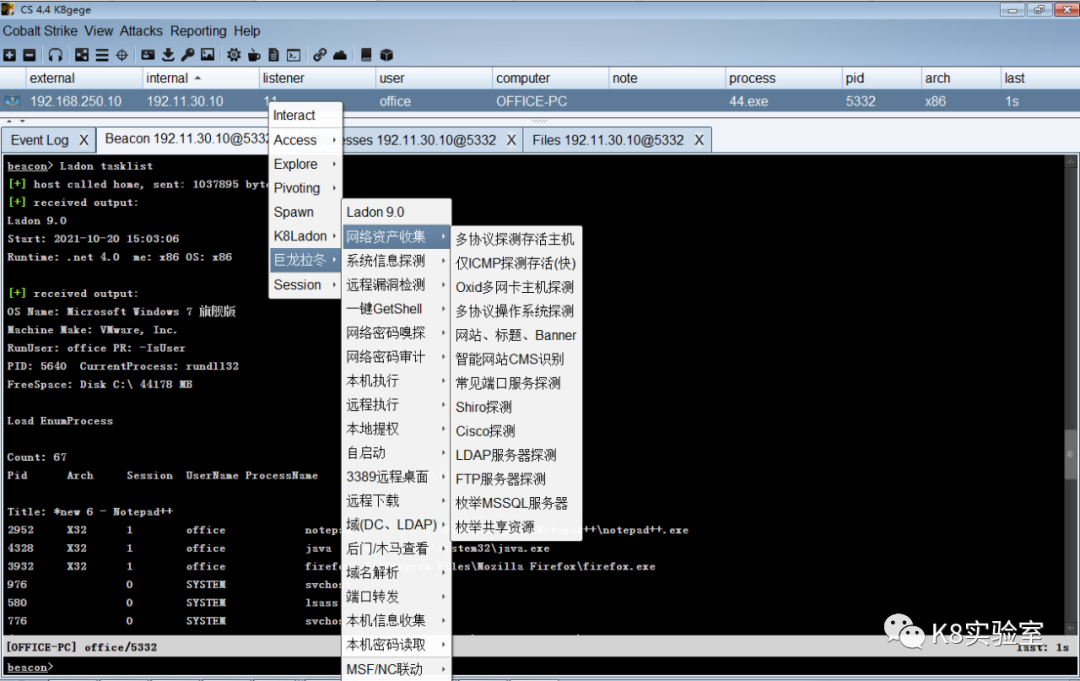The image size is (1080, 681).
Task: Click the gear icon for Windows executable
Action: pos(234,55)
